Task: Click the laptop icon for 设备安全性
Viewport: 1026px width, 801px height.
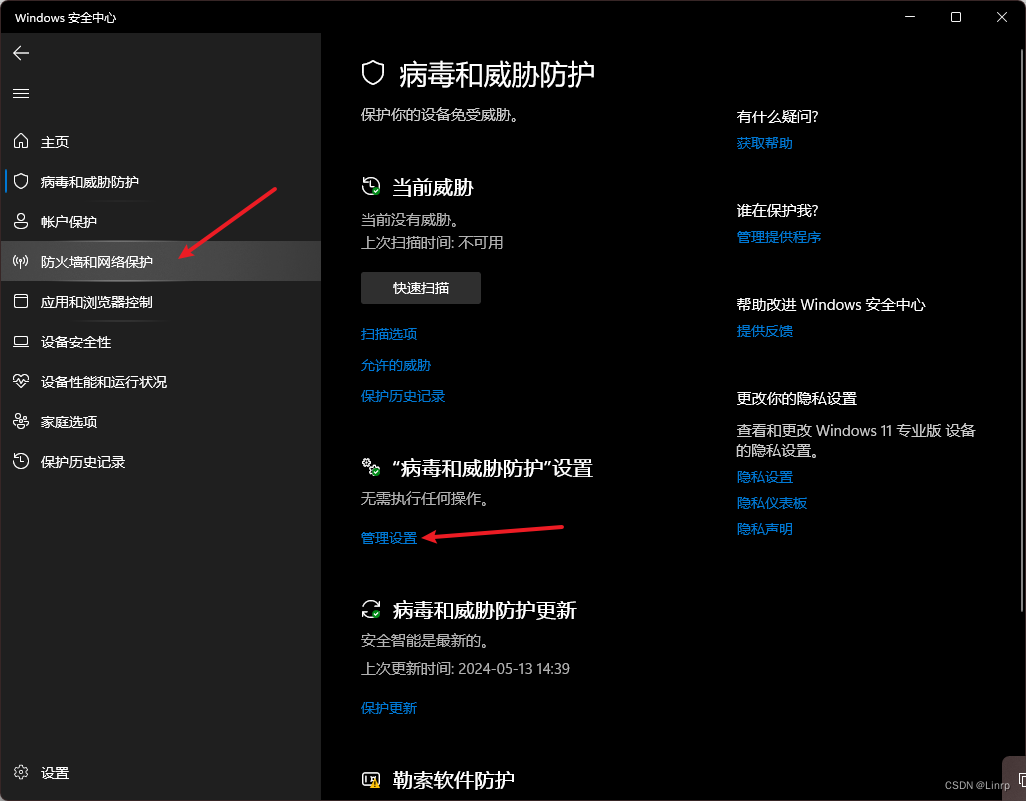Action: coord(21,342)
